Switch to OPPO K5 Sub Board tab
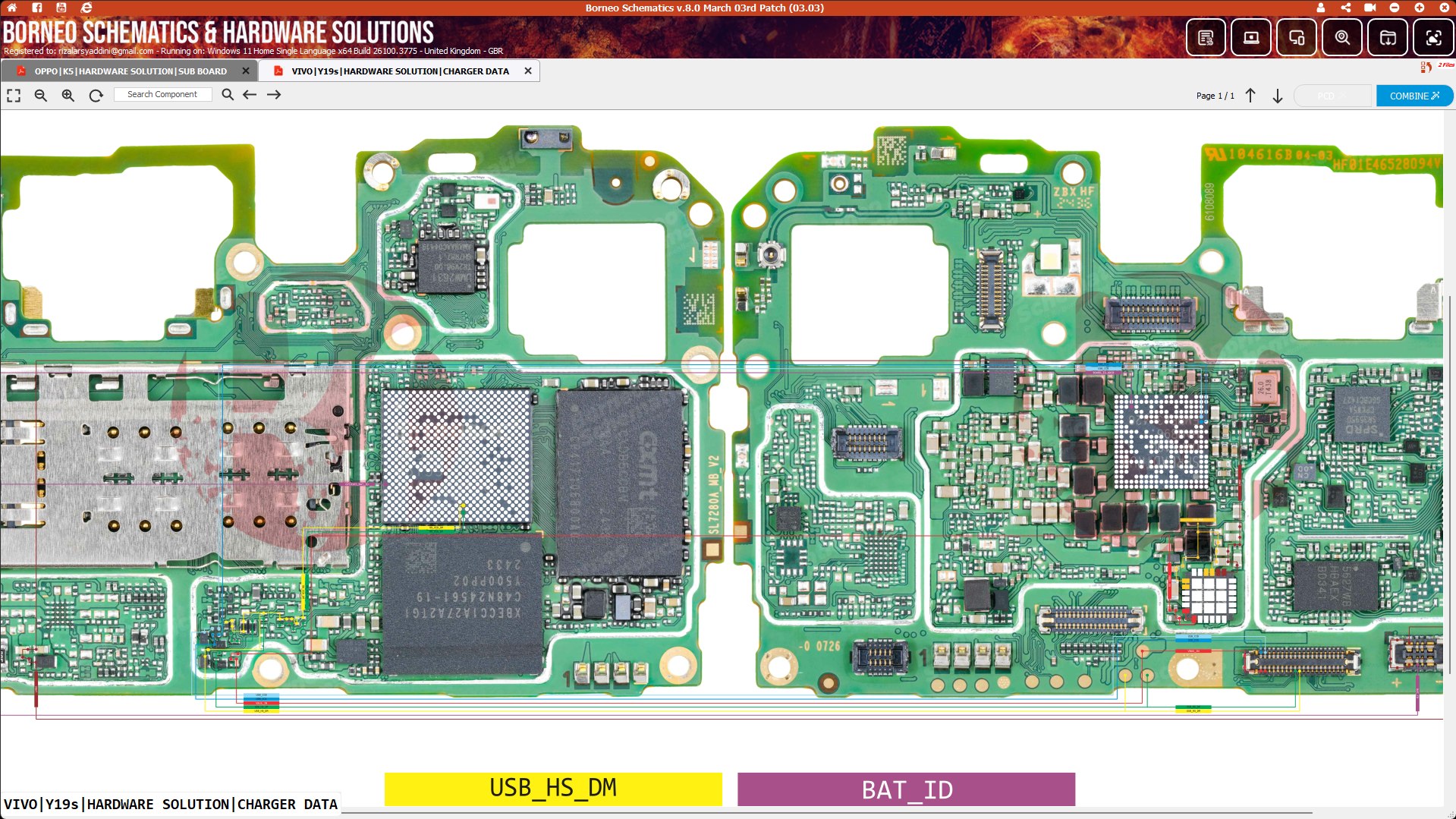 pyautogui.click(x=131, y=71)
